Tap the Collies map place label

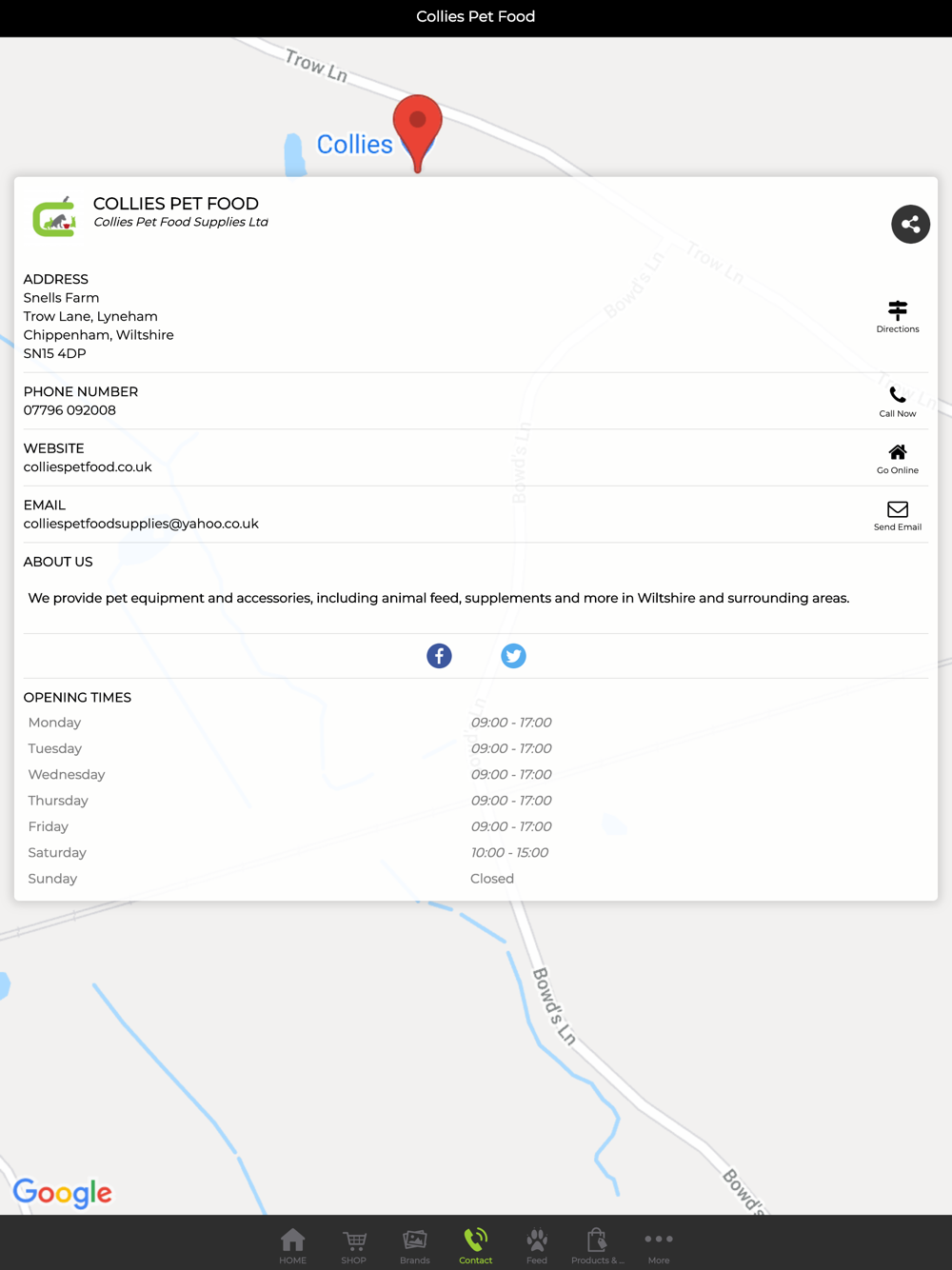[x=354, y=145]
